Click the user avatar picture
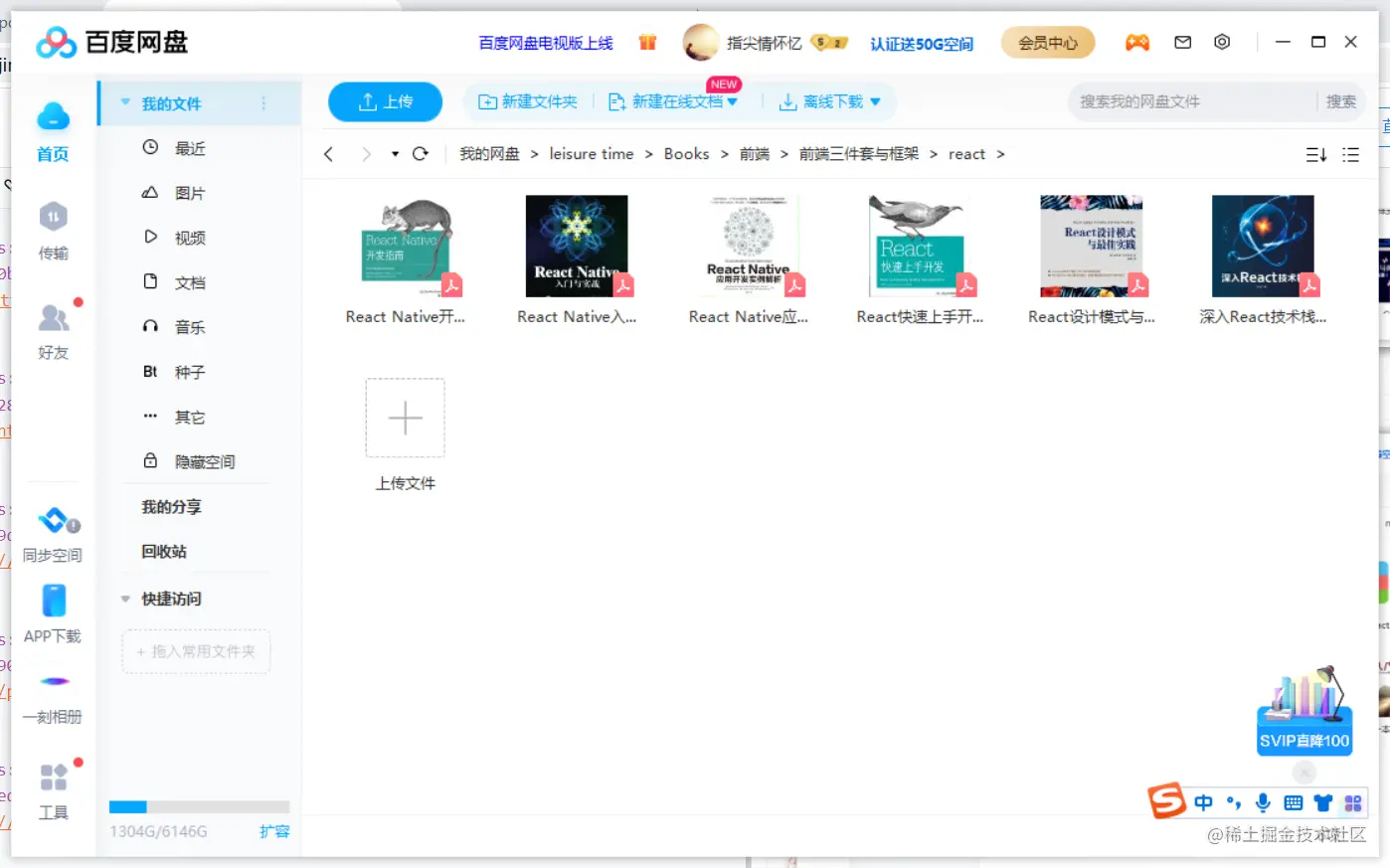The height and width of the screenshot is (868, 1390). coord(701,43)
